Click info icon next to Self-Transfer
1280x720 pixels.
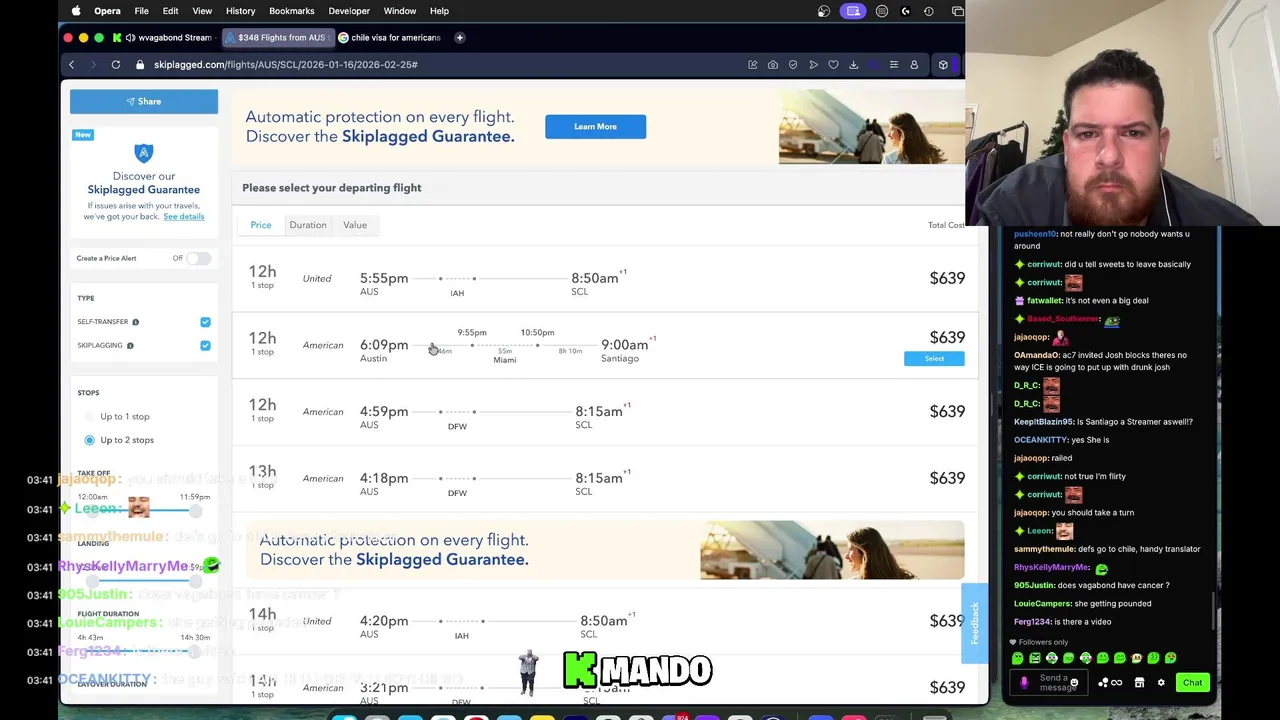[135, 322]
